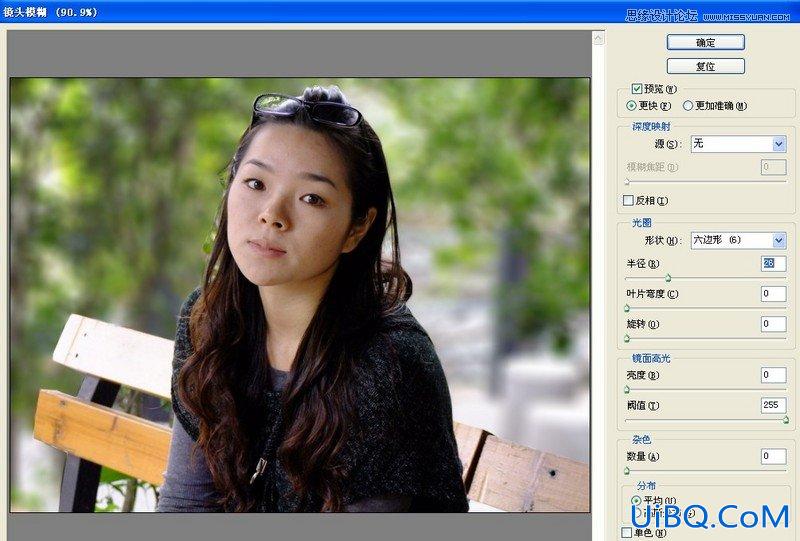Click the 确定 (OK) button
This screenshot has width=800, height=541.
coord(706,42)
